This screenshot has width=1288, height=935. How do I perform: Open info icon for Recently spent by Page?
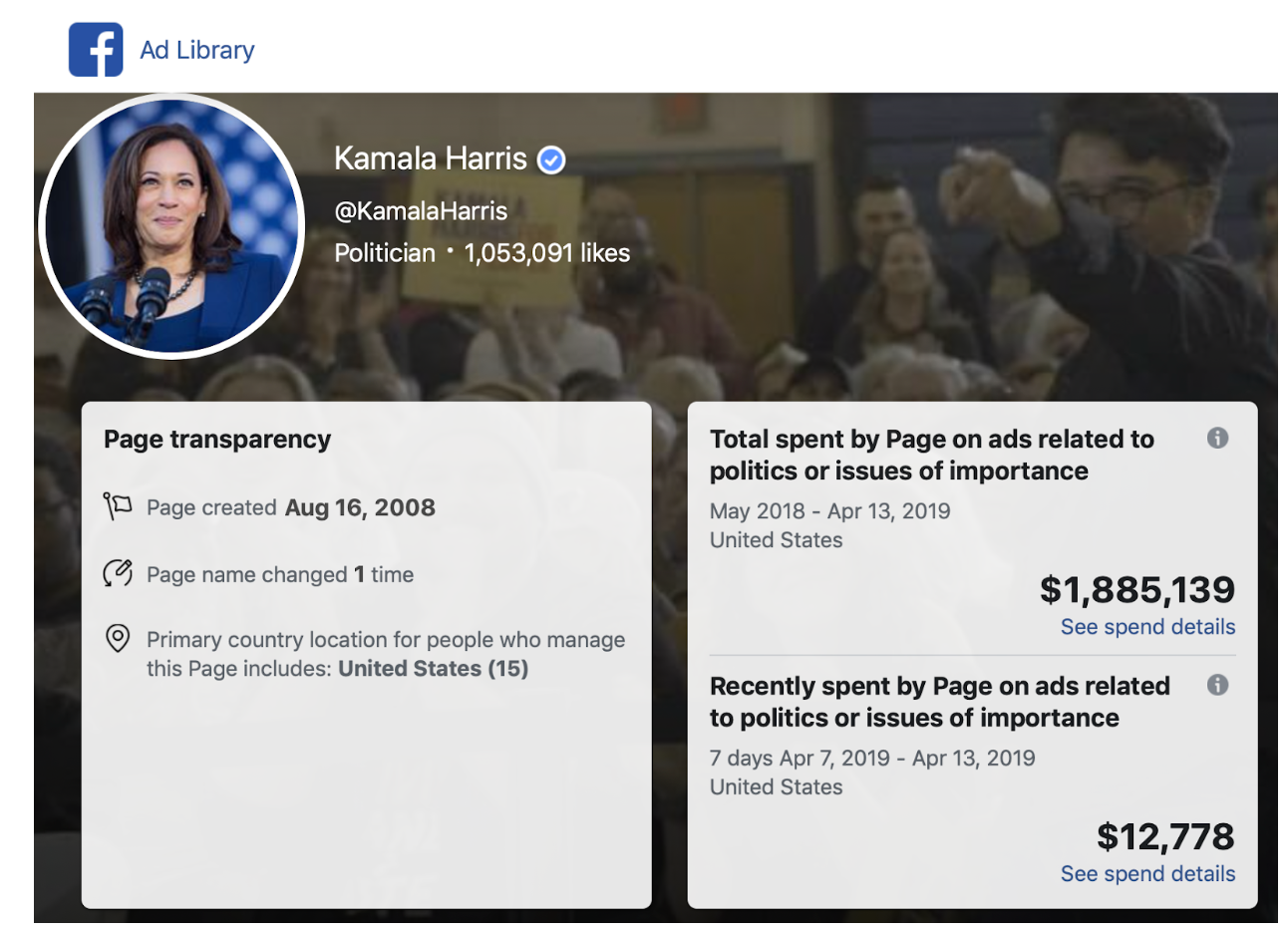[1217, 685]
